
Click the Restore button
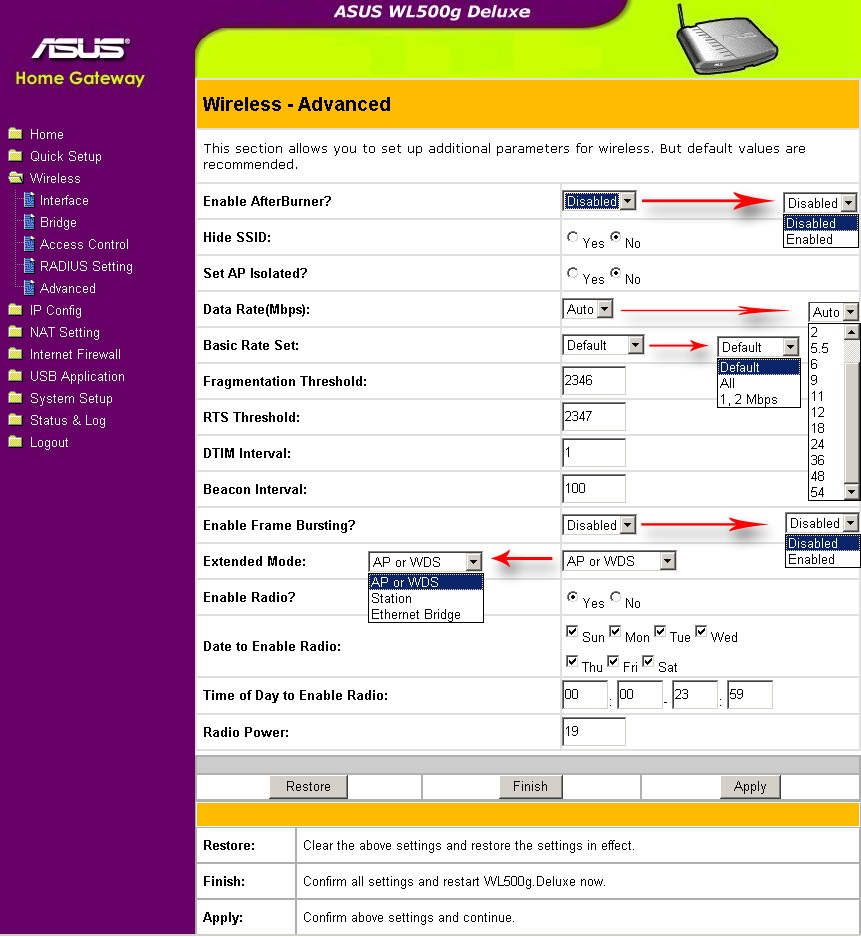pos(308,786)
